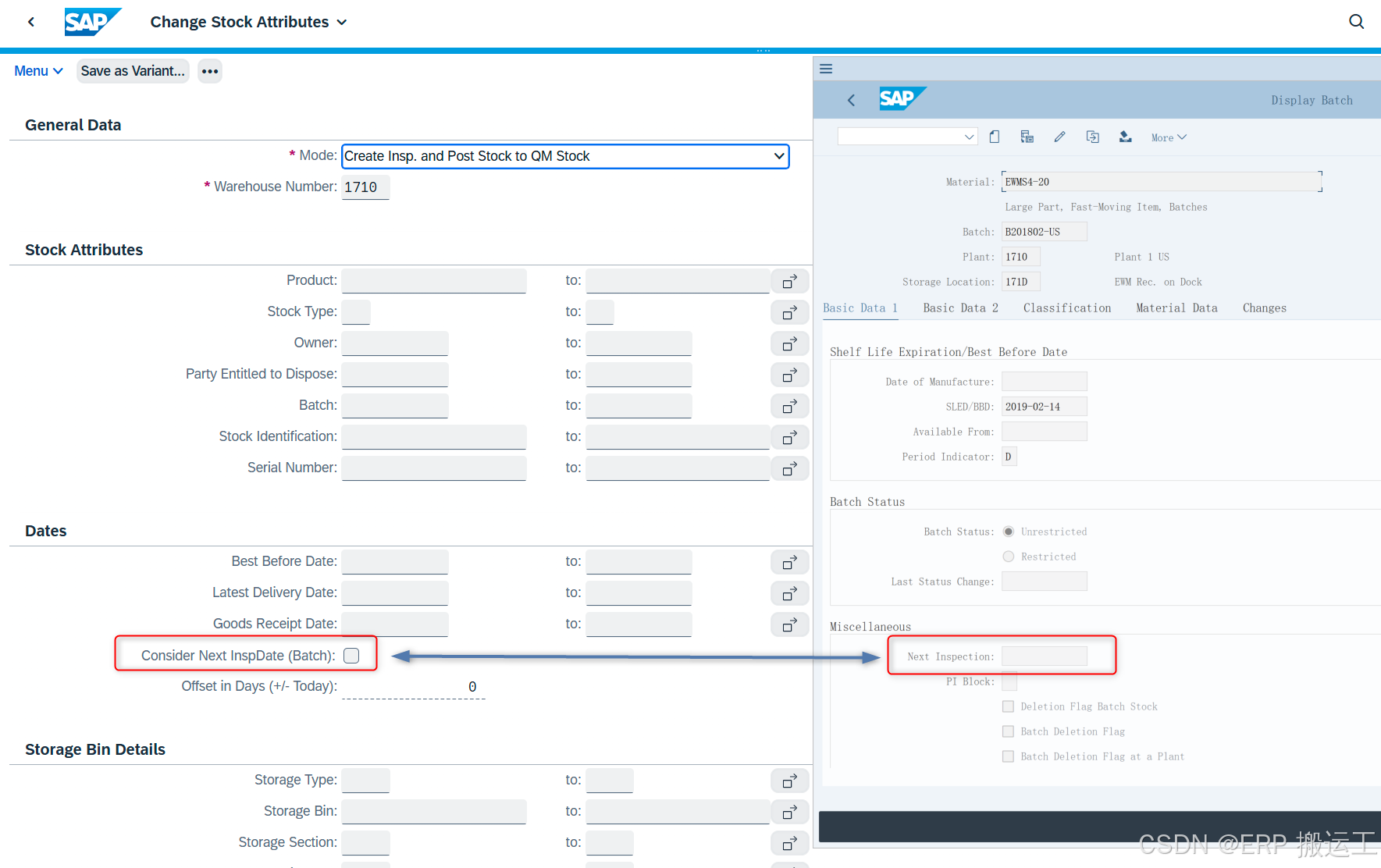This screenshot has width=1381, height=868.
Task: Toggle the Batch Deletion Flag checkbox
Action: click(x=1009, y=731)
